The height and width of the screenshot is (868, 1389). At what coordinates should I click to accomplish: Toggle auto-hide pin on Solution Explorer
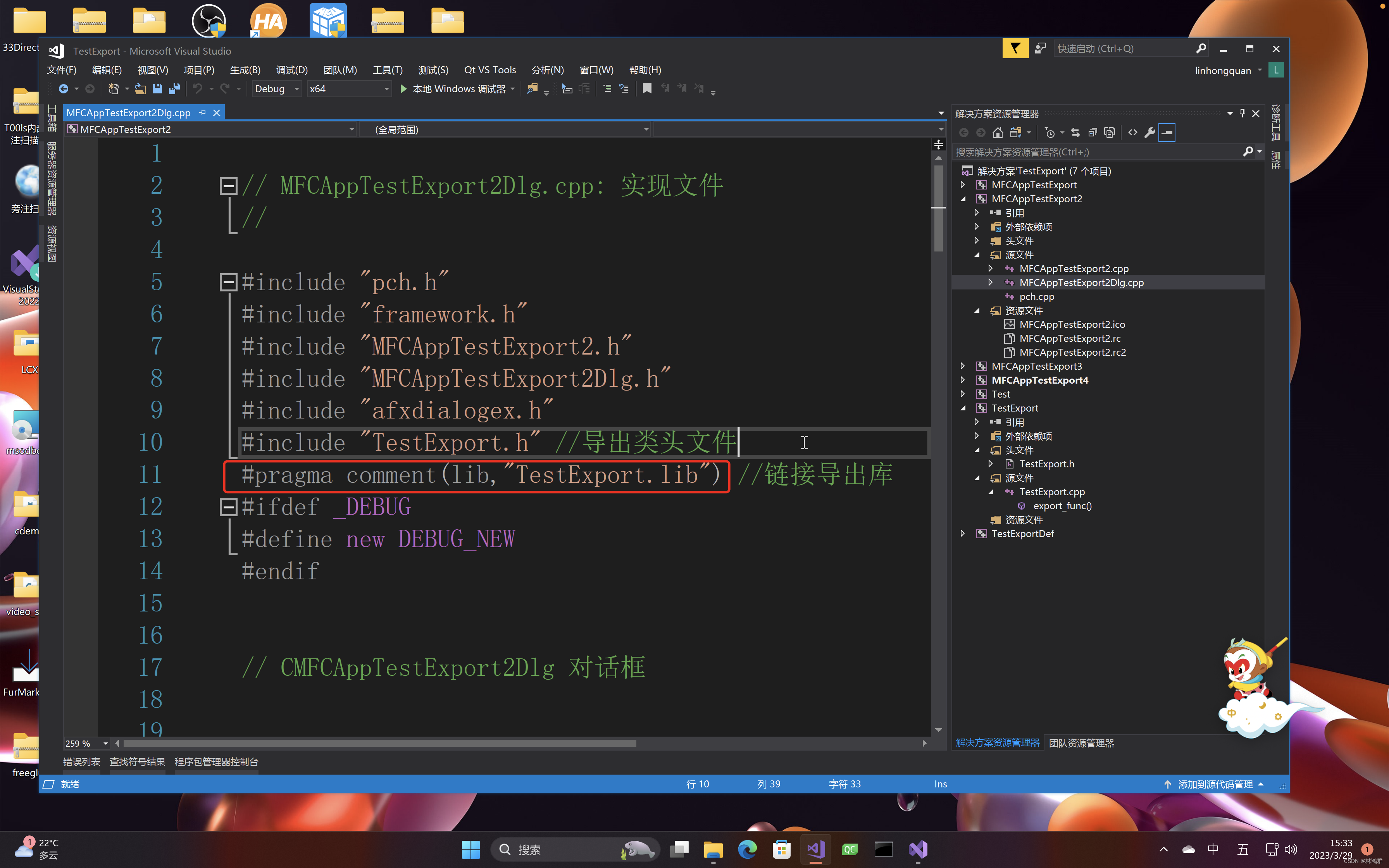coord(1243,113)
